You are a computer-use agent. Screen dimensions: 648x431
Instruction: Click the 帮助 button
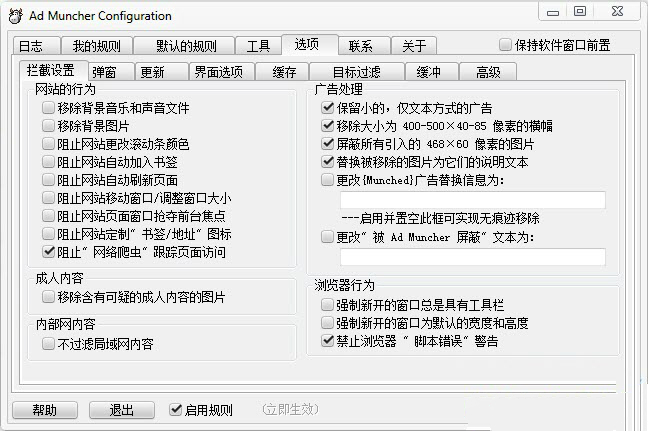point(45,410)
